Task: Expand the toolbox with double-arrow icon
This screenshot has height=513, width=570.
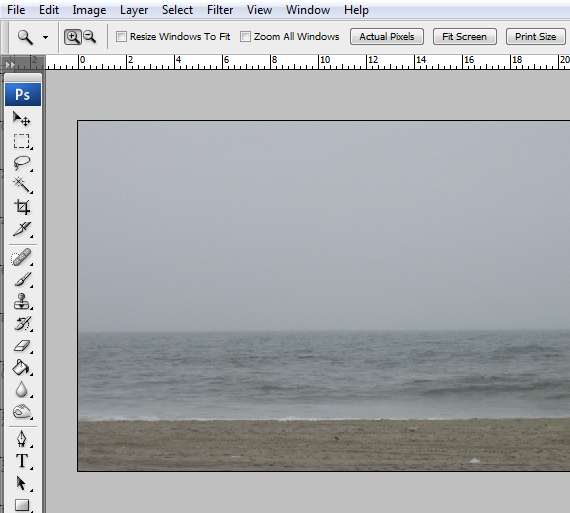Action: click(x=10, y=65)
